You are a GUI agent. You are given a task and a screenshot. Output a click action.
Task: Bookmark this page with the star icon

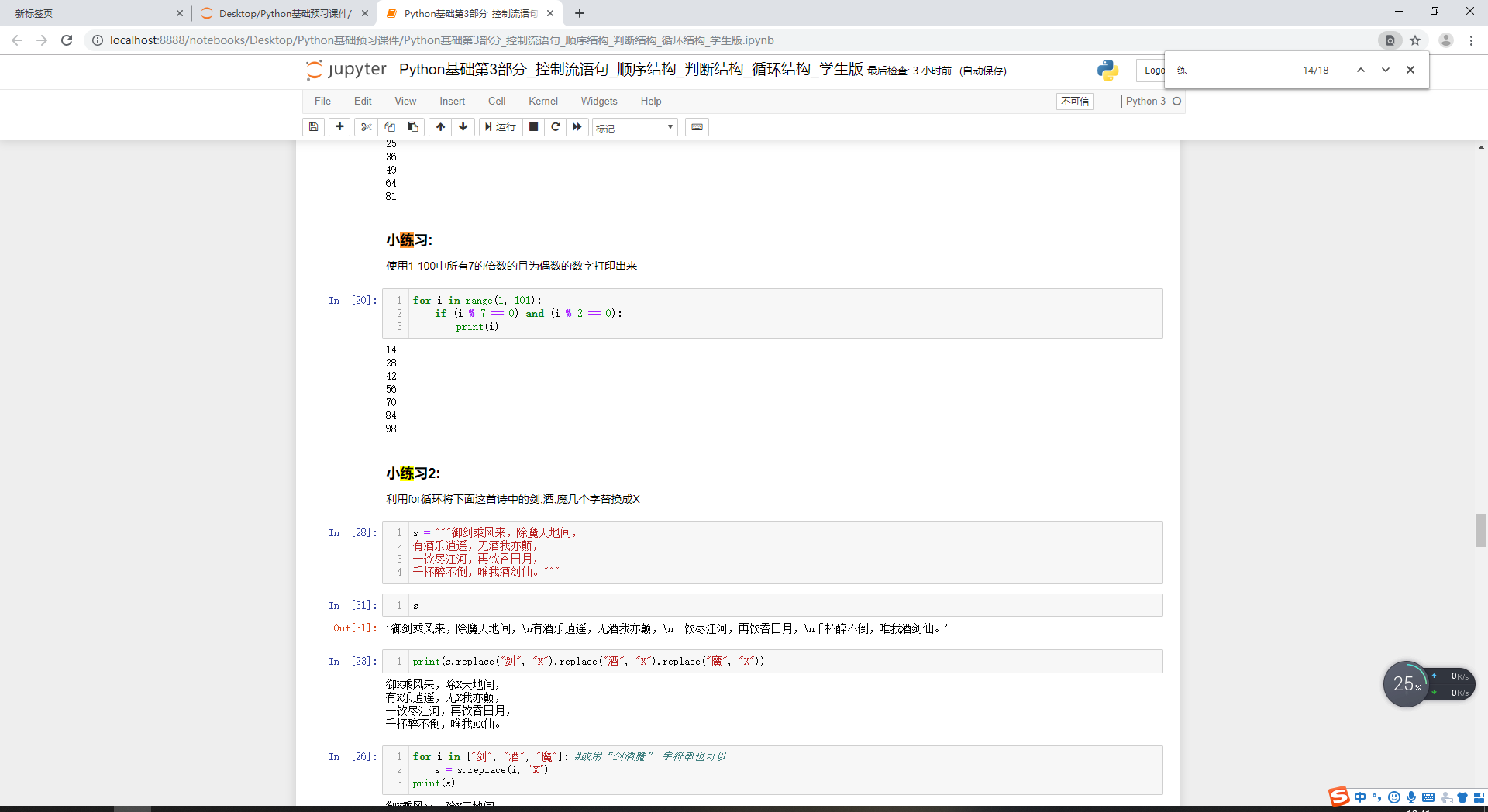[x=1415, y=40]
